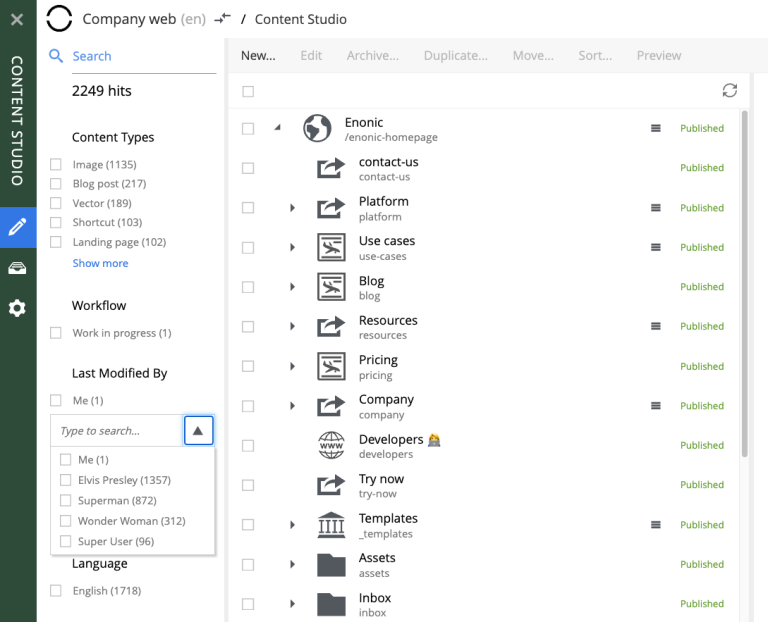Click the search magnifier icon
Image resolution: width=768 pixels, height=622 pixels.
[x=56, y=56]
